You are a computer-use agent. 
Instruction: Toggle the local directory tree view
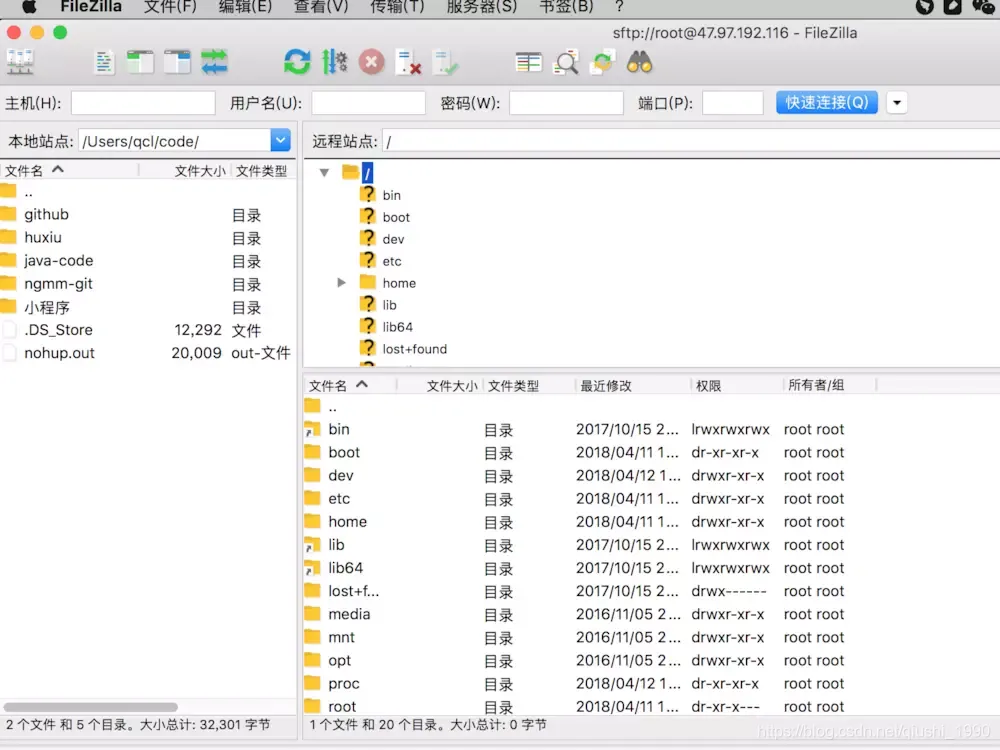coord(140,62)
